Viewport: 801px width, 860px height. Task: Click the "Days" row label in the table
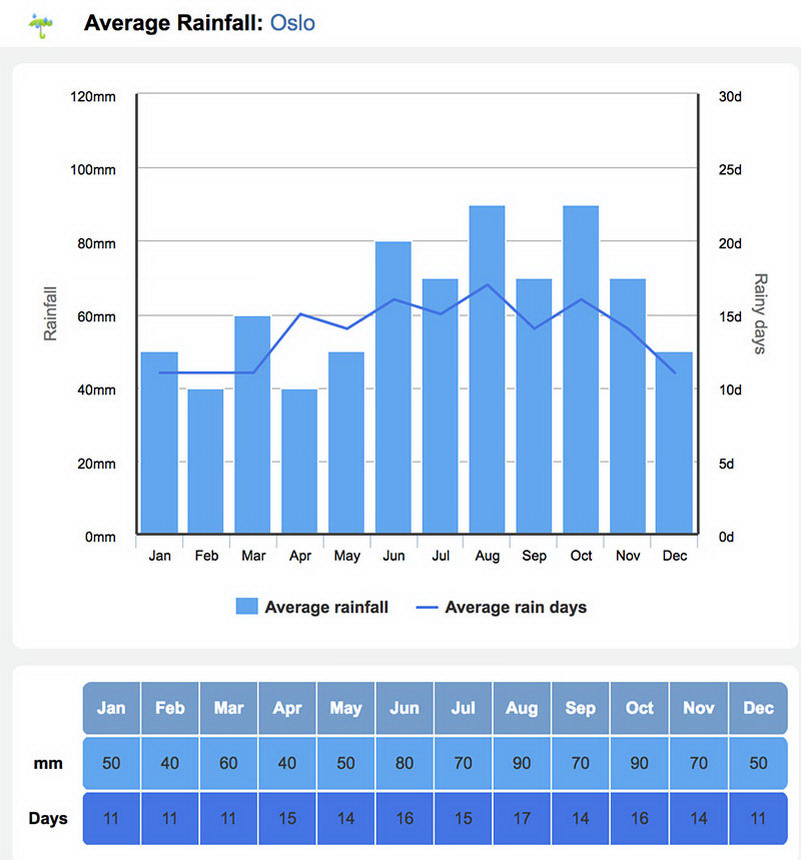[x=48, y=818]
